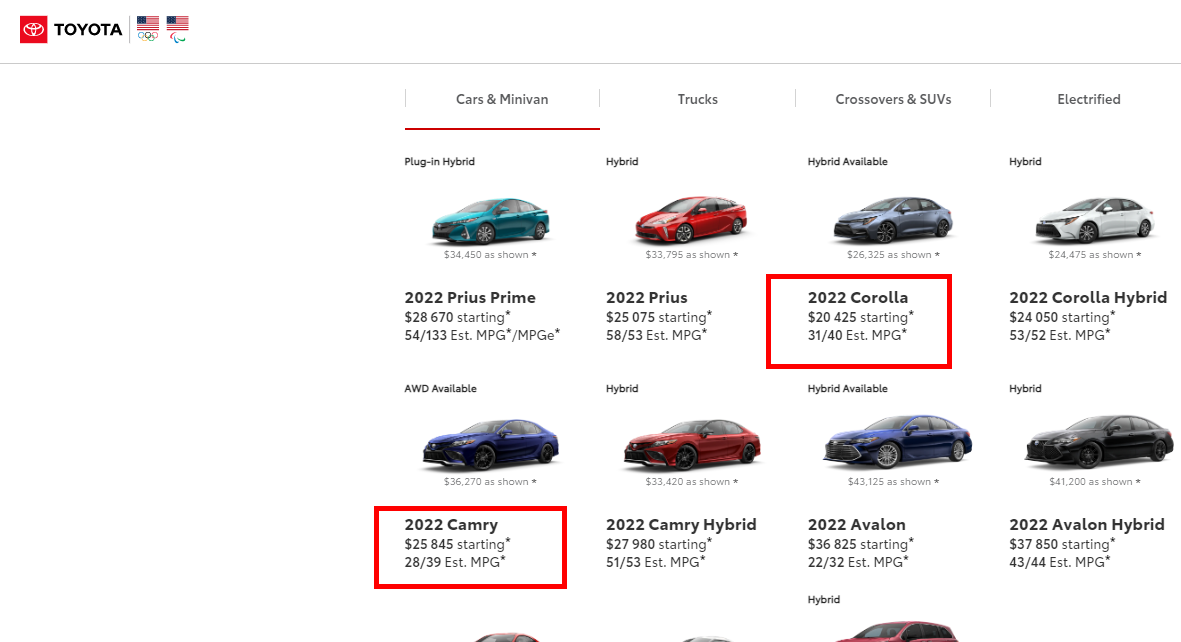The height and width of the screenshot is (642, 1181).
Task: Click the '$24,475 as shown' caption
Action: point(1094,255)
